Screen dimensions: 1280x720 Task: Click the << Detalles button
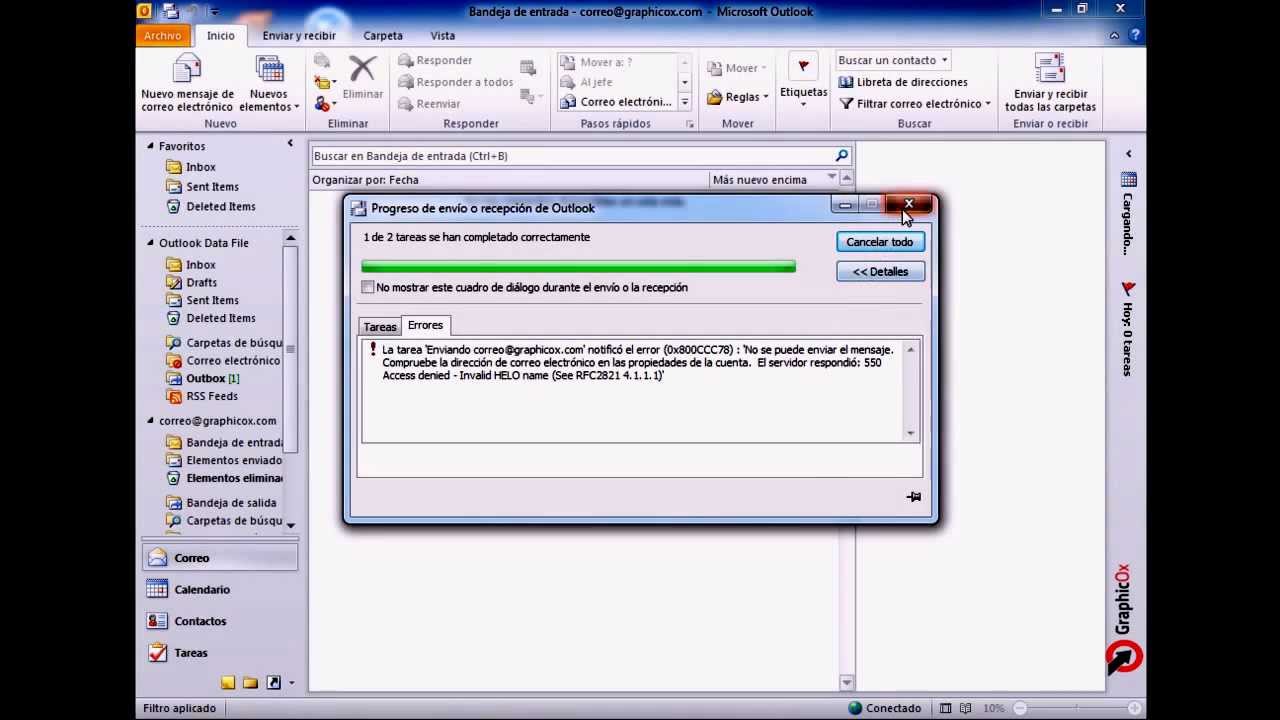[880, 272]
